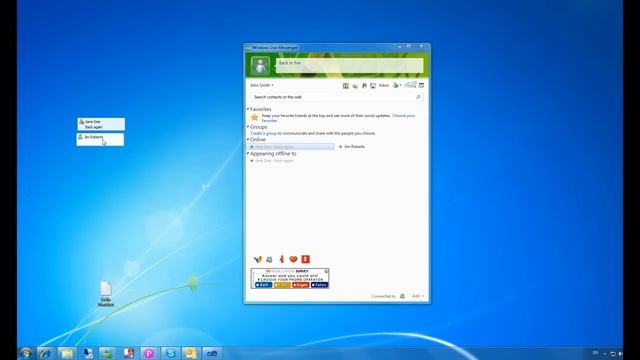Open the John Smith status dropdown
The image size is (640, 360).
point(262,85)
